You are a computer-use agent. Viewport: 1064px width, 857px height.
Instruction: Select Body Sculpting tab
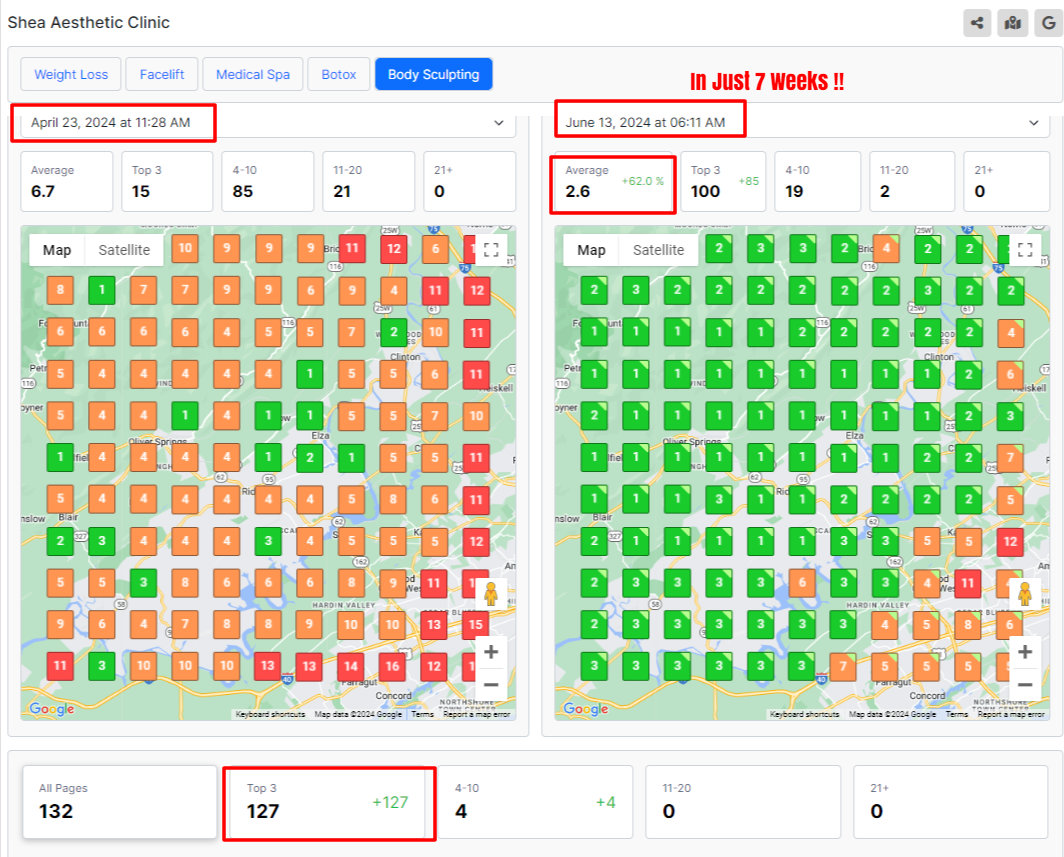click(x=434, y=74)
